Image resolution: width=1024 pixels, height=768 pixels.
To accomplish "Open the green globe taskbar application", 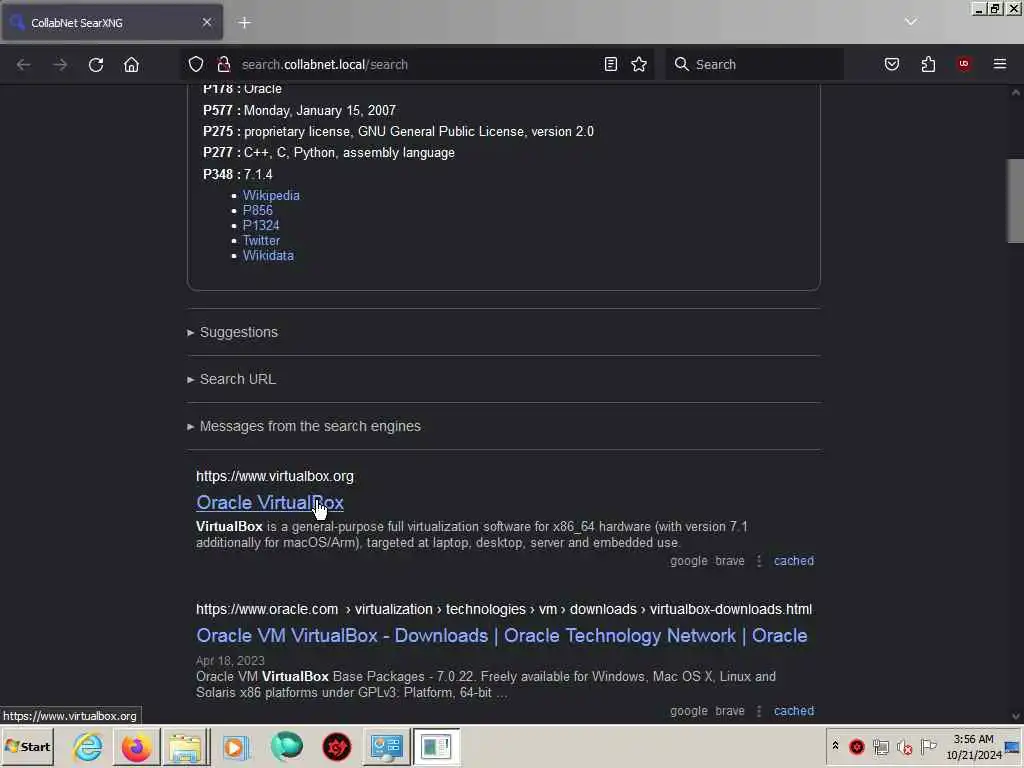I will click(287, 746).
